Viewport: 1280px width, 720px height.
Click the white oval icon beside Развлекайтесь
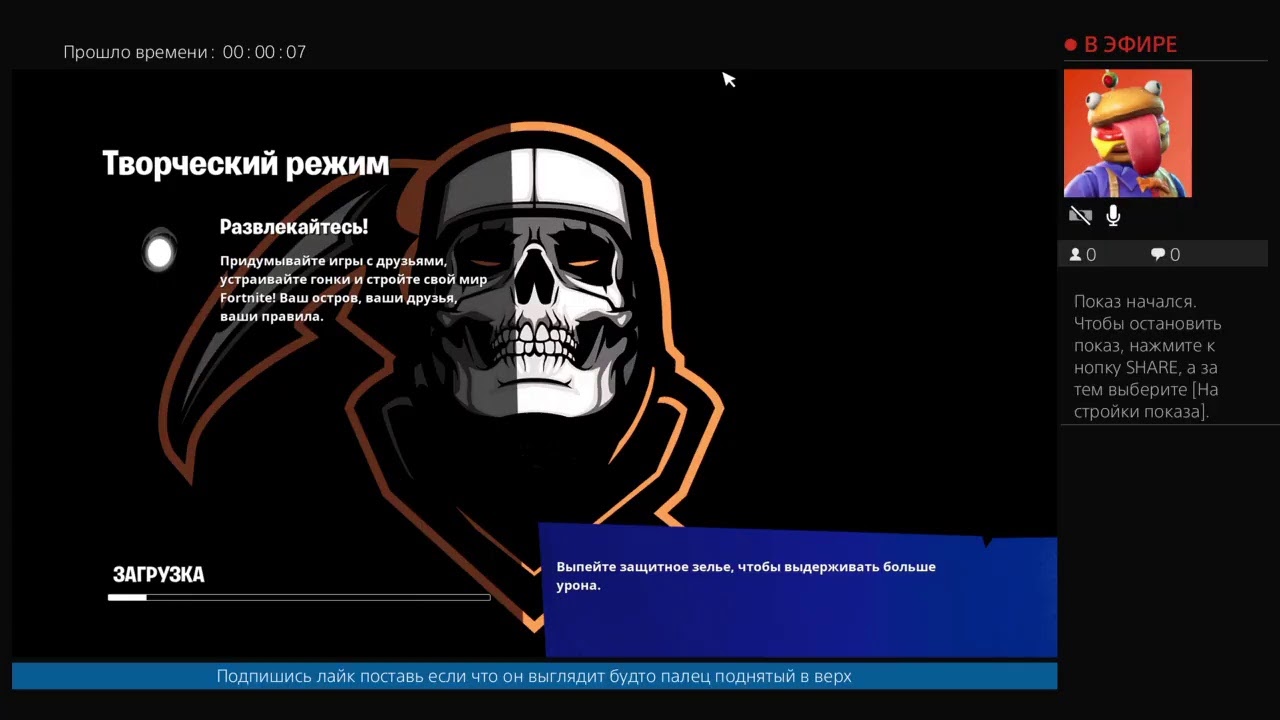click(159, 253)
